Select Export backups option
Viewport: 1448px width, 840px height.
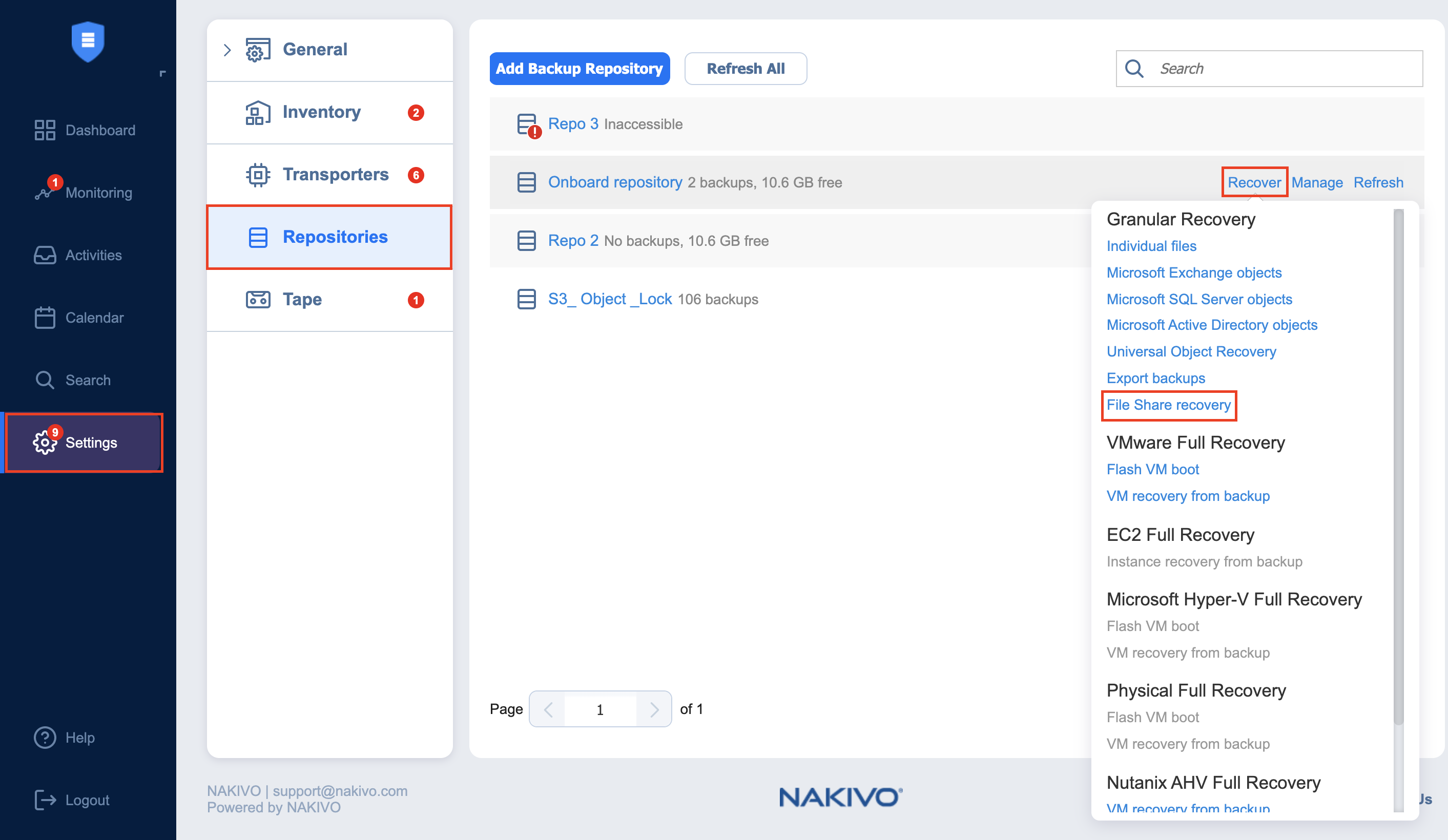[1155, 378]
